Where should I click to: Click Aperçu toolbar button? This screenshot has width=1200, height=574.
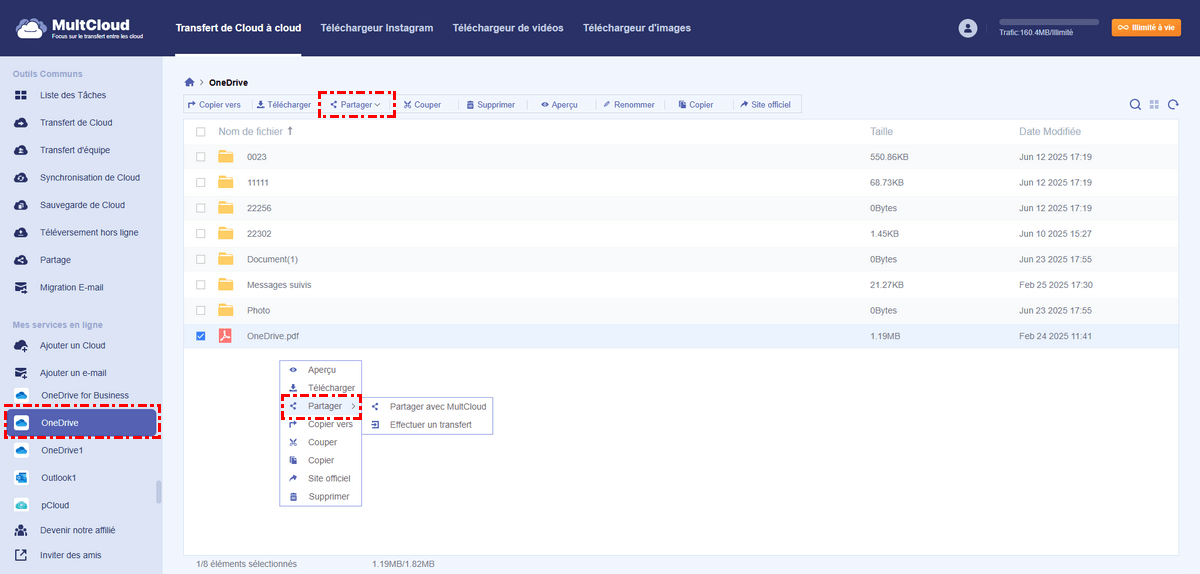559,104
